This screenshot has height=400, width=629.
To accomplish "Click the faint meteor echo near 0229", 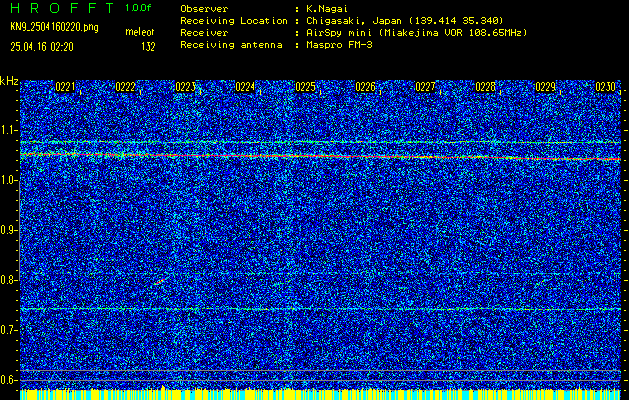I will (x=540, y=282).
